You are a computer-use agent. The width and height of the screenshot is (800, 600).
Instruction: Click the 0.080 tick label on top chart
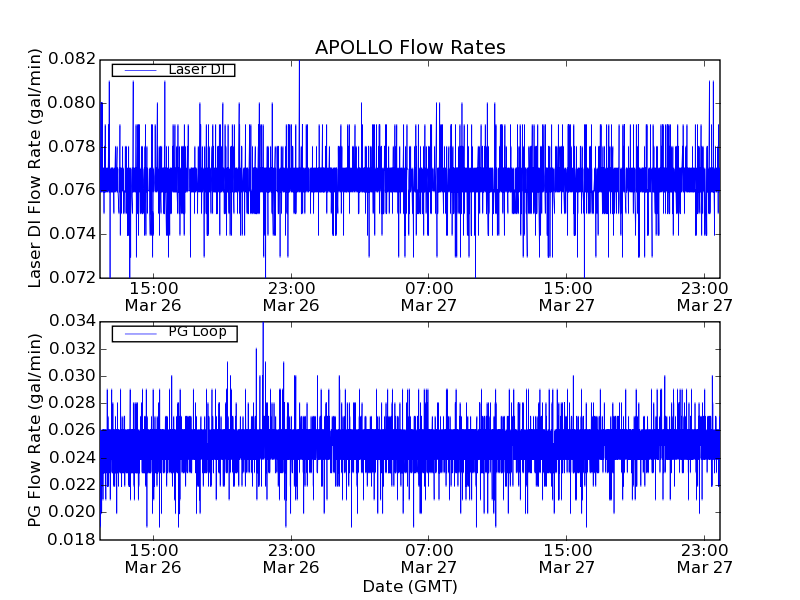[72, 103]
